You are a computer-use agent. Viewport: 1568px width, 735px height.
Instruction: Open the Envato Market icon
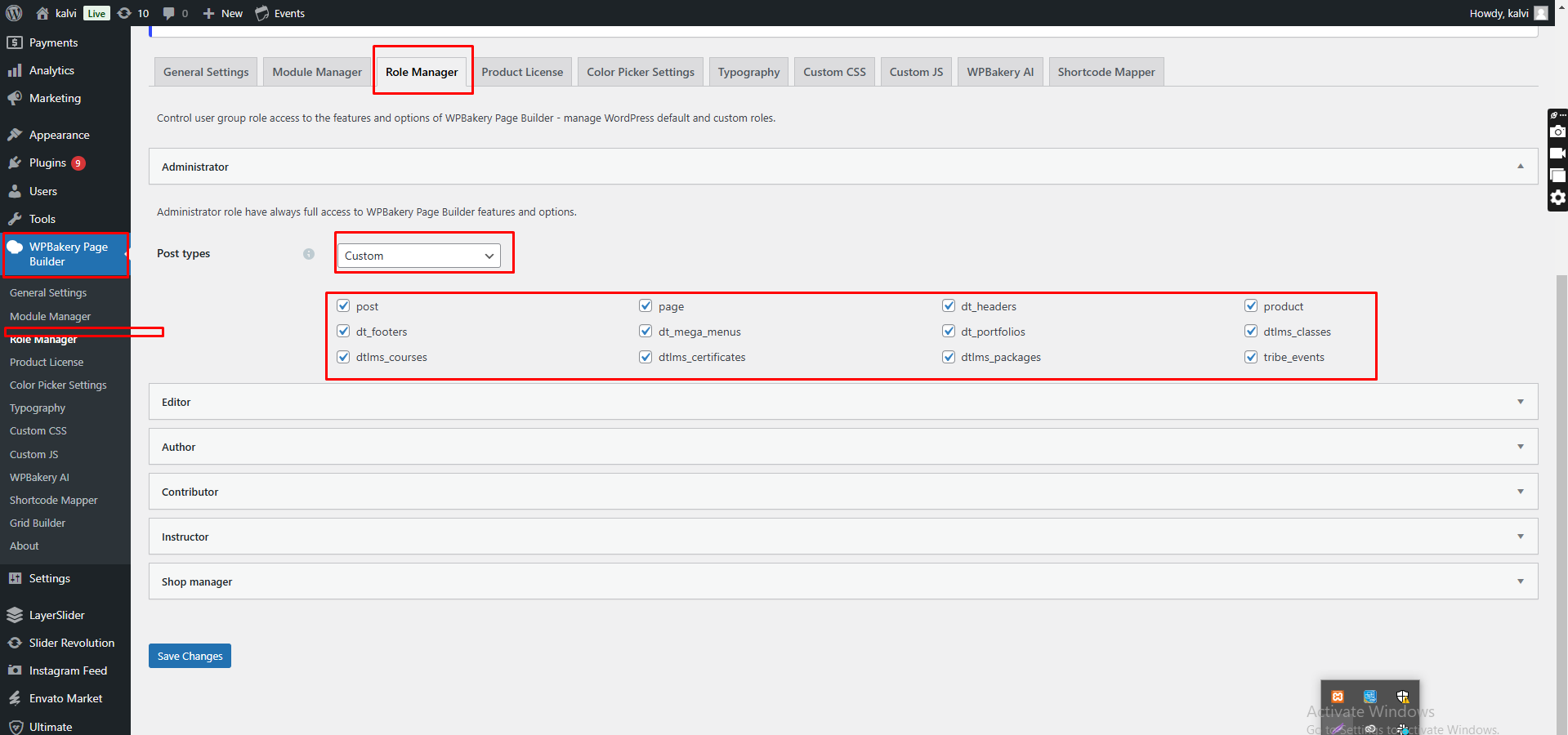(x=15, y=698)
